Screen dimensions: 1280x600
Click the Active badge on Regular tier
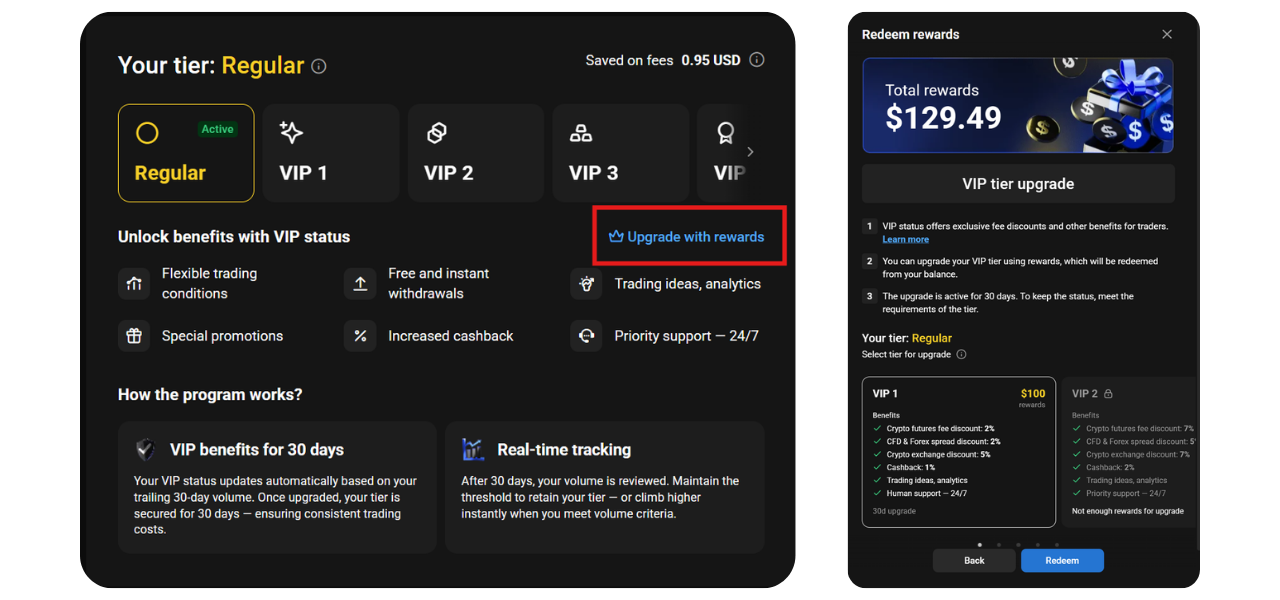pyautogui.click(x=217, y=129)
